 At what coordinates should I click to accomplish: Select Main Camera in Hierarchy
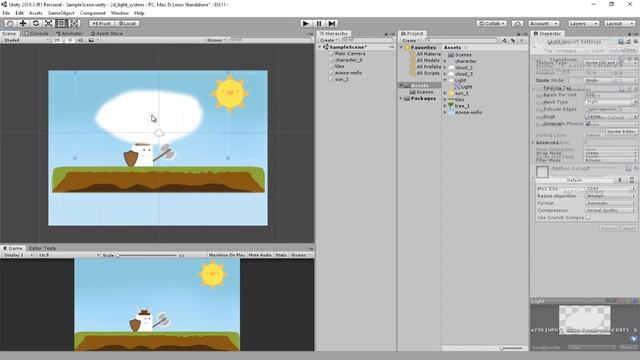click(x=350, y=53)
